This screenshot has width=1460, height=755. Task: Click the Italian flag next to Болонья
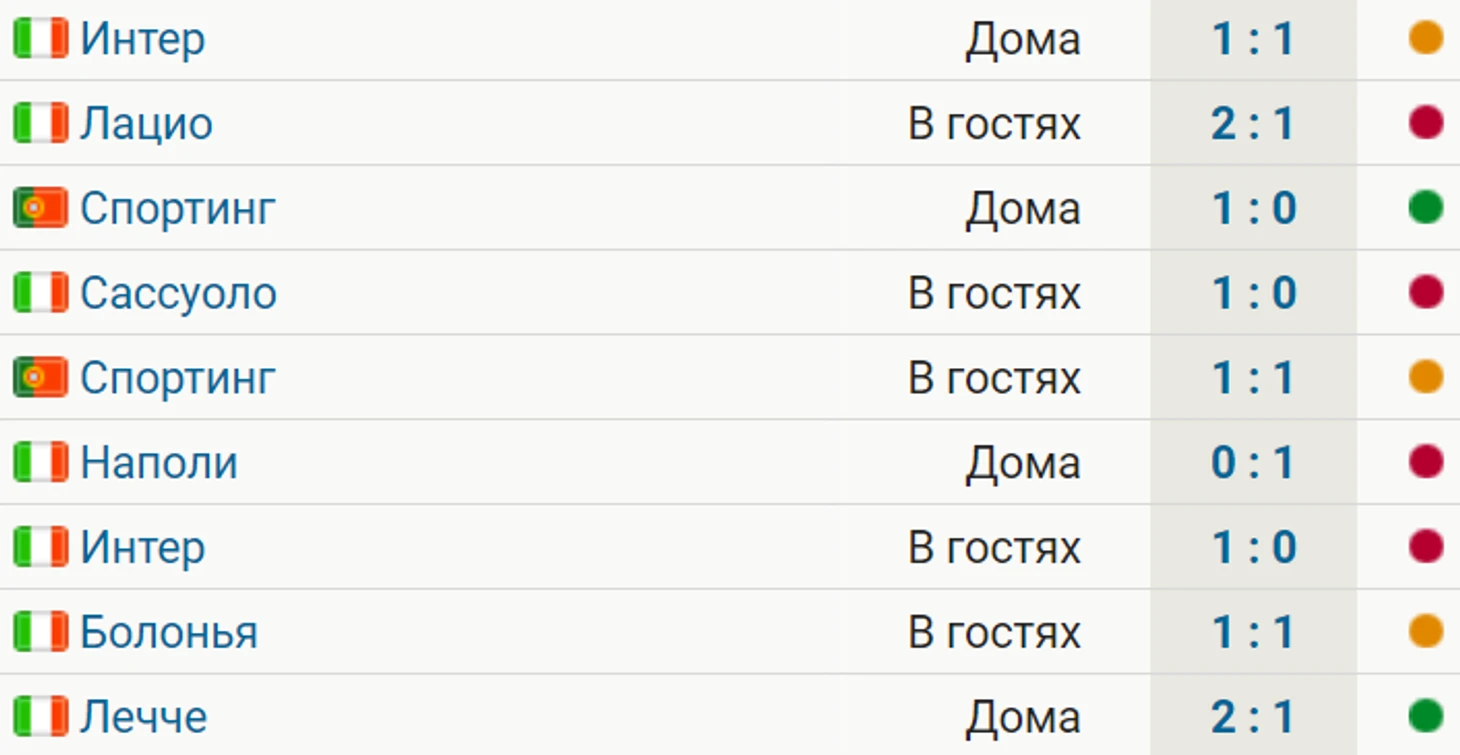click(40, 632)
